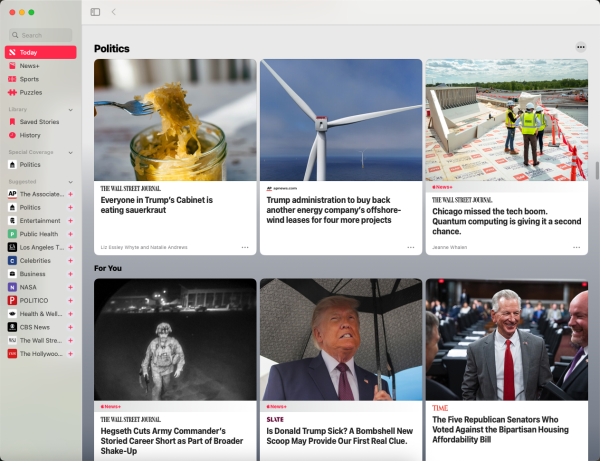Open Saved Stories in Library
The width and height of the screenshot is (600, 461).
click(x=41, y=122)
